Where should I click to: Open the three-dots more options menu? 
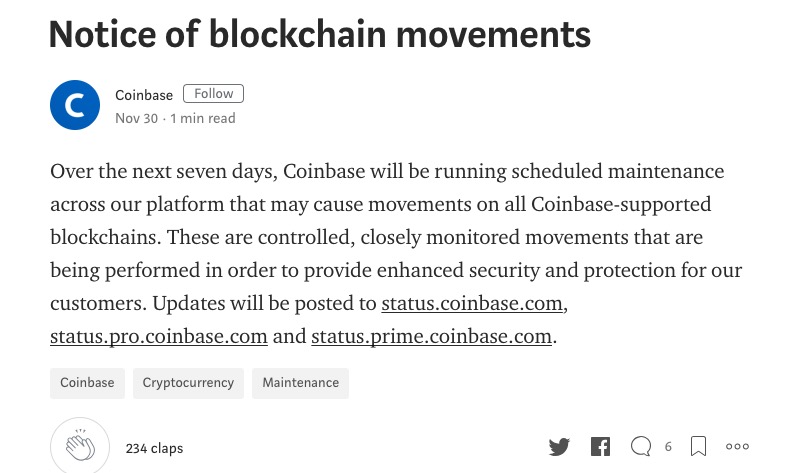pos(737,446)
